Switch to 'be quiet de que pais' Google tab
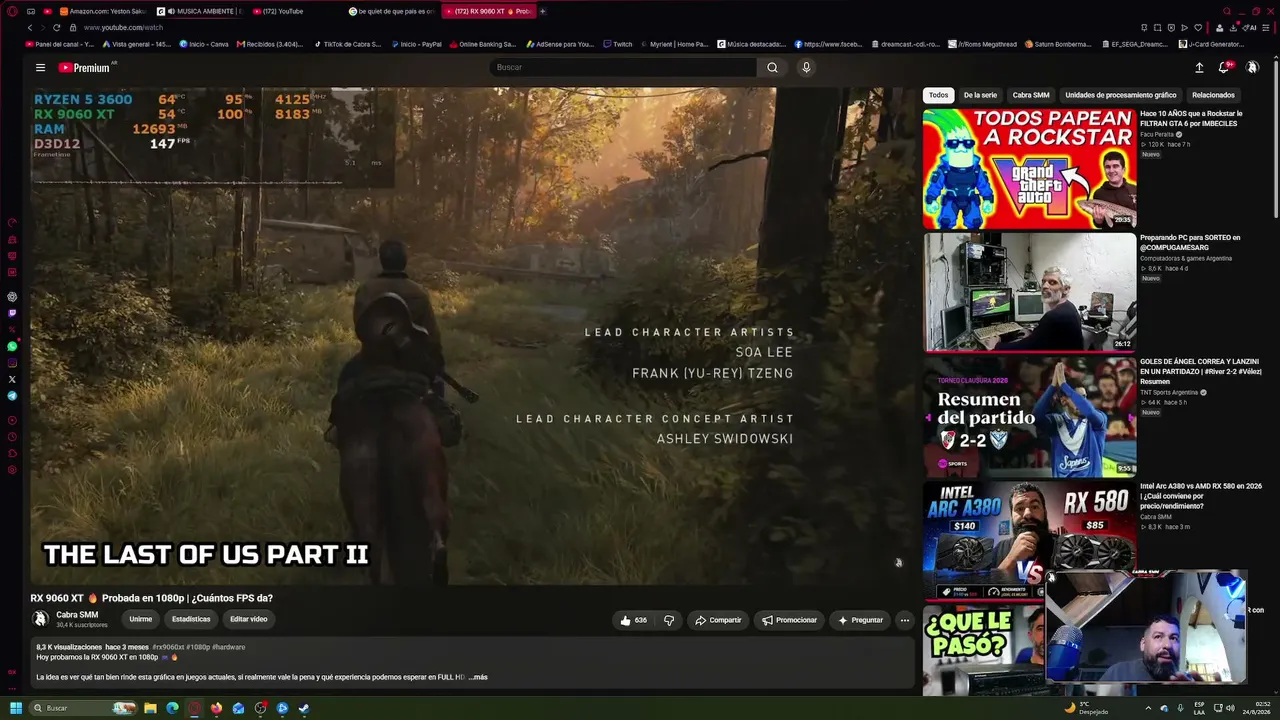The image size is (1280, 720). coord(393,11)
